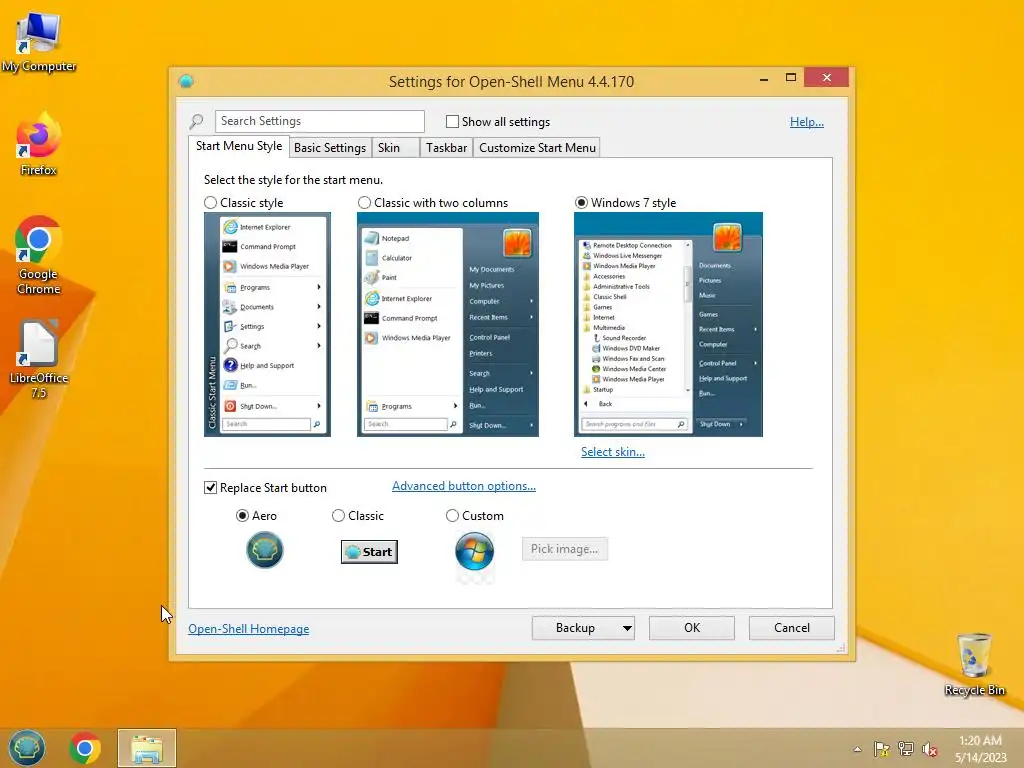This screenshot has width=1024, height=768.
Task: Open the Backup dropdown arrow
Action: click(x=627, y=628)
